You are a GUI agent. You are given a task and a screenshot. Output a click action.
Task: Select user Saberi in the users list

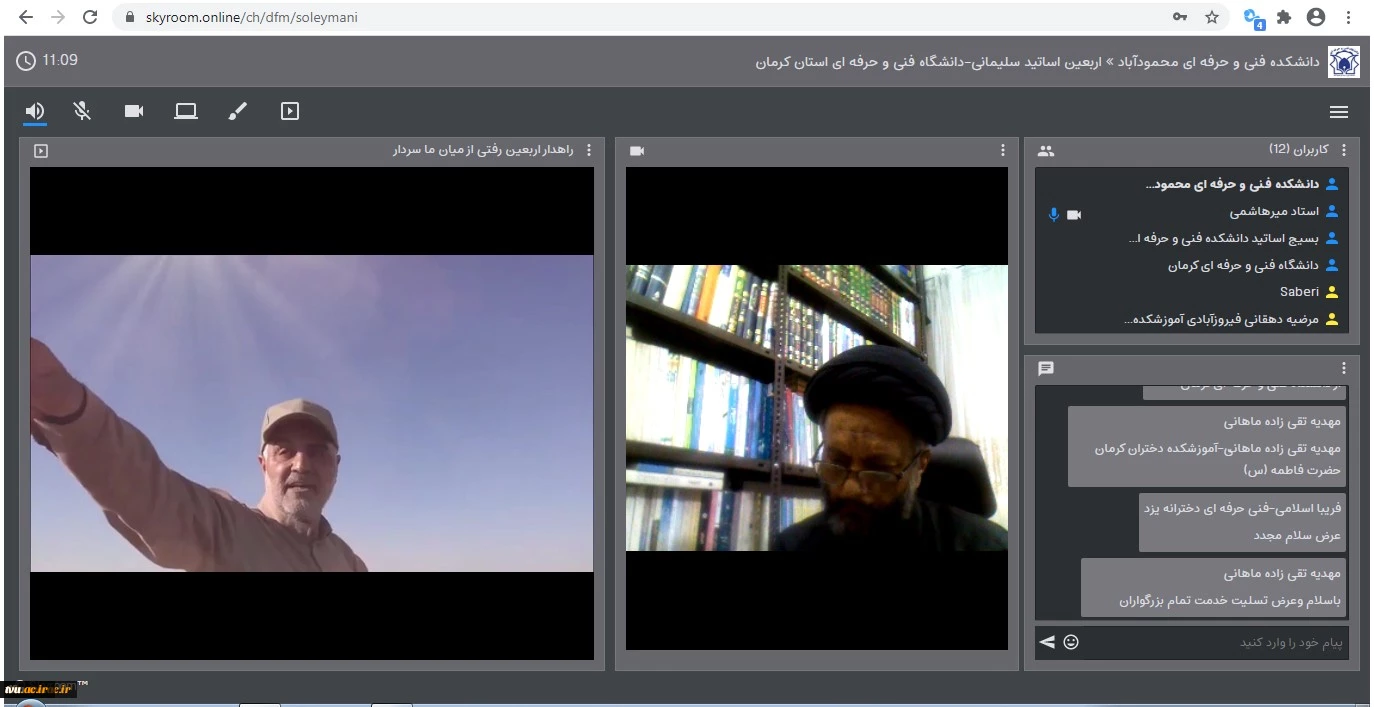point(1299,292)
